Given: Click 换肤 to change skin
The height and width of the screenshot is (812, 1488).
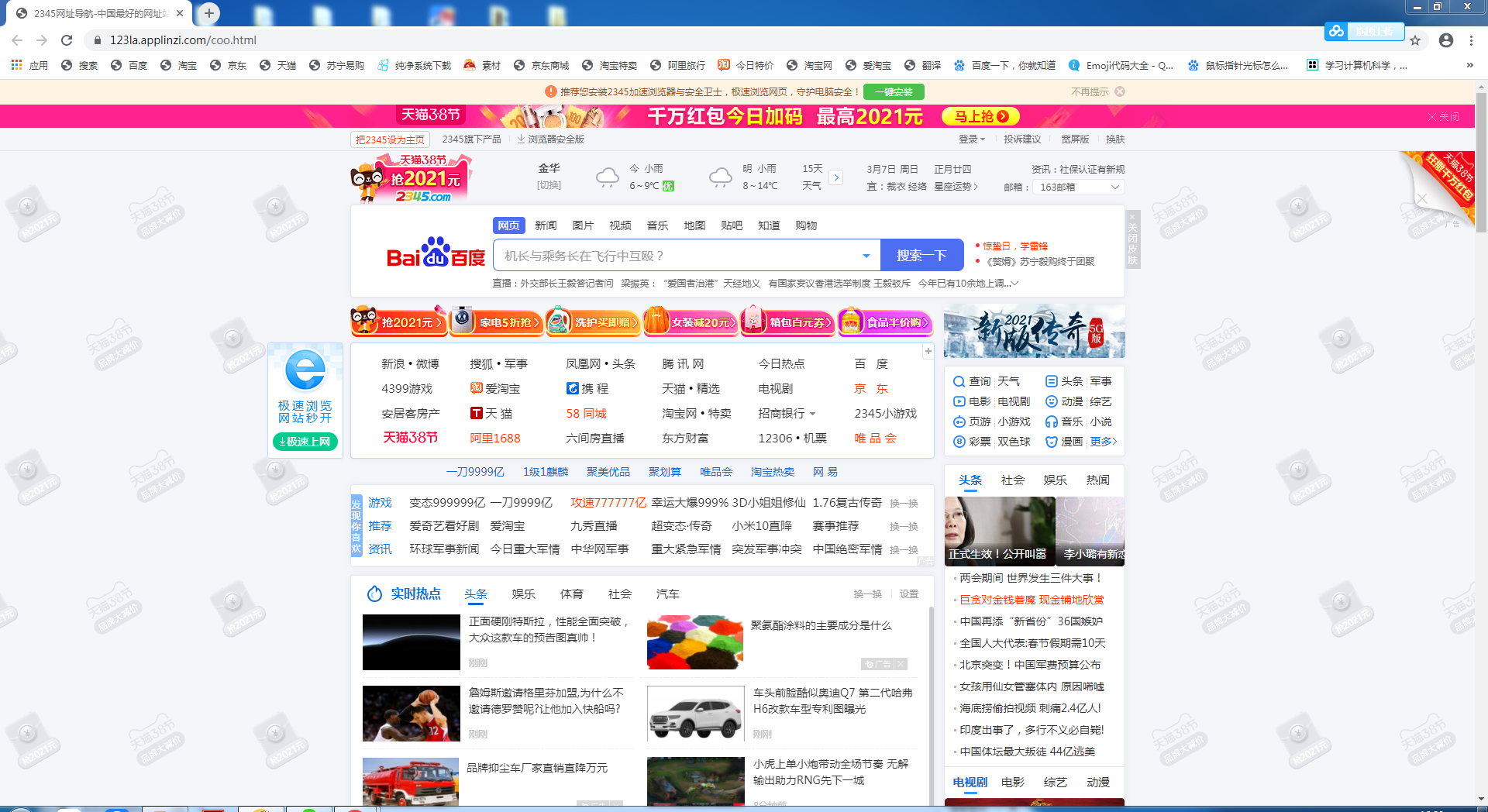Looking at the screenshot, I should pyautogui.click(x=1115, y=139).
